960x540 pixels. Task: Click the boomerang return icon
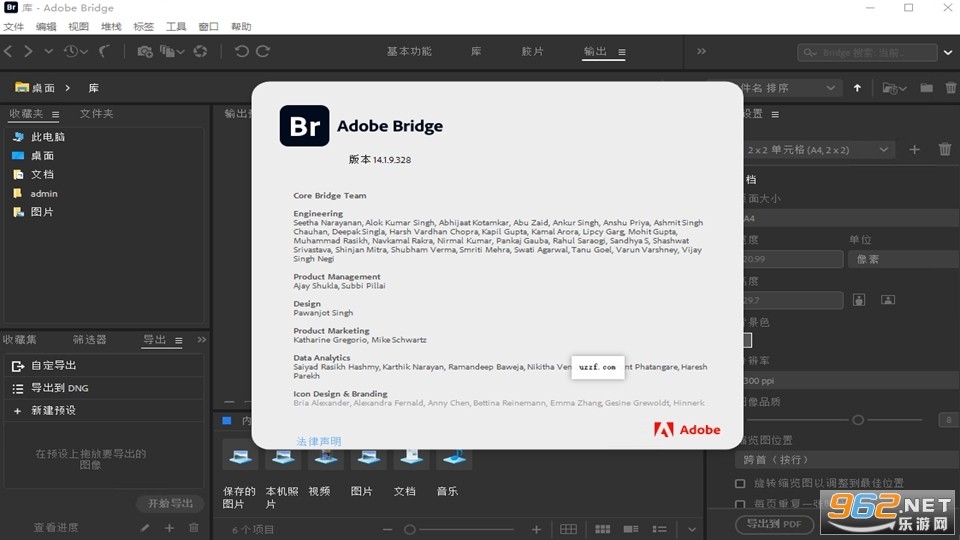[105, 51]
